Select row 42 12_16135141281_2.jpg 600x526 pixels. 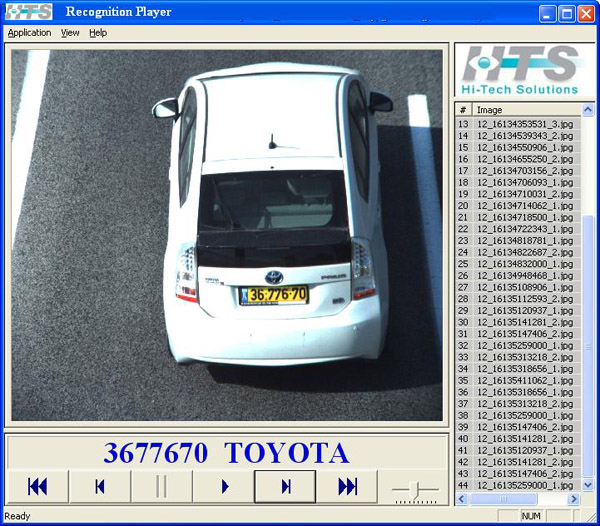[x=518, y=462]
